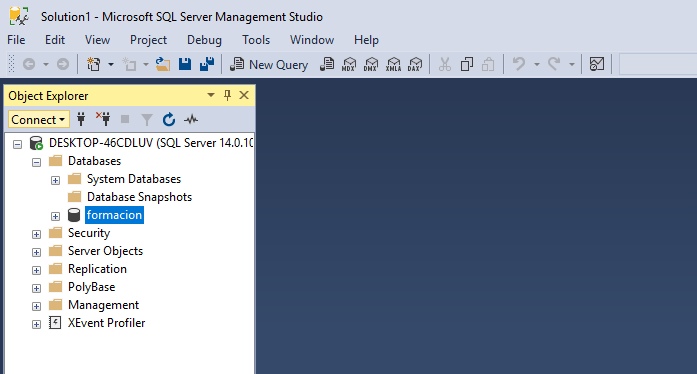Expand the XEvent Profiler node

36,325
